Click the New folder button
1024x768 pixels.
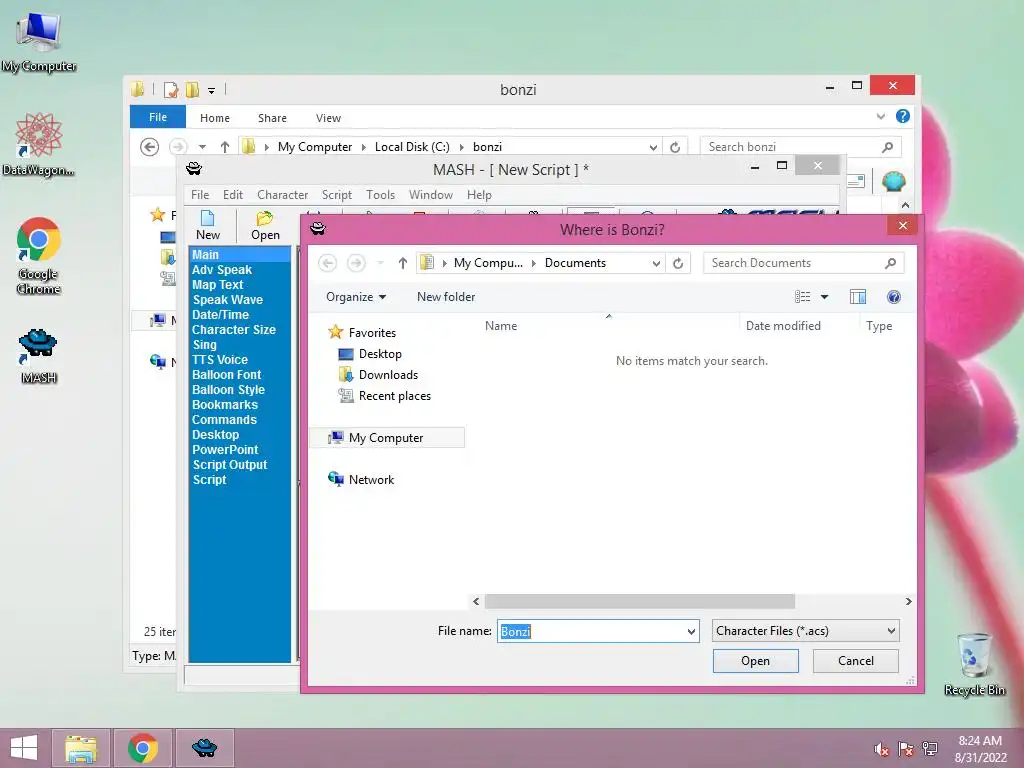click(x=446, y=296)
